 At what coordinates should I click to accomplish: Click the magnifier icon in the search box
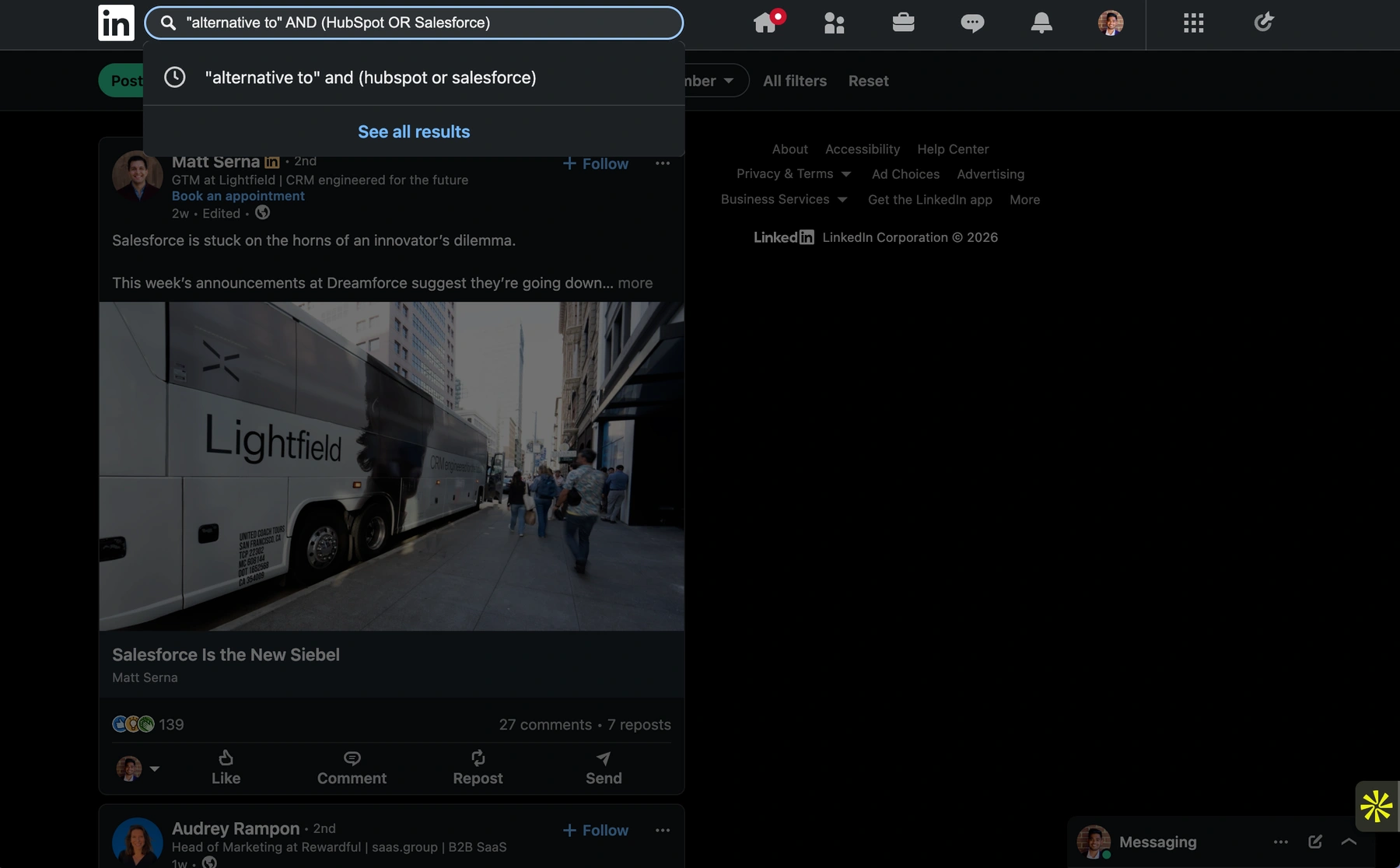(168, 23)
